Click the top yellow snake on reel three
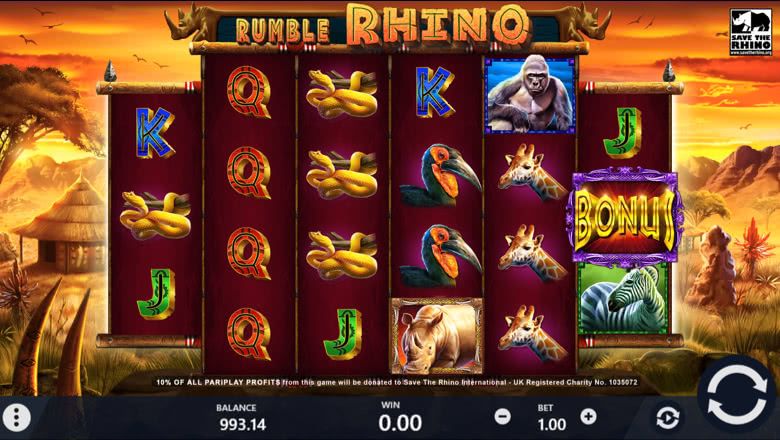 click(x=342, y=94)
